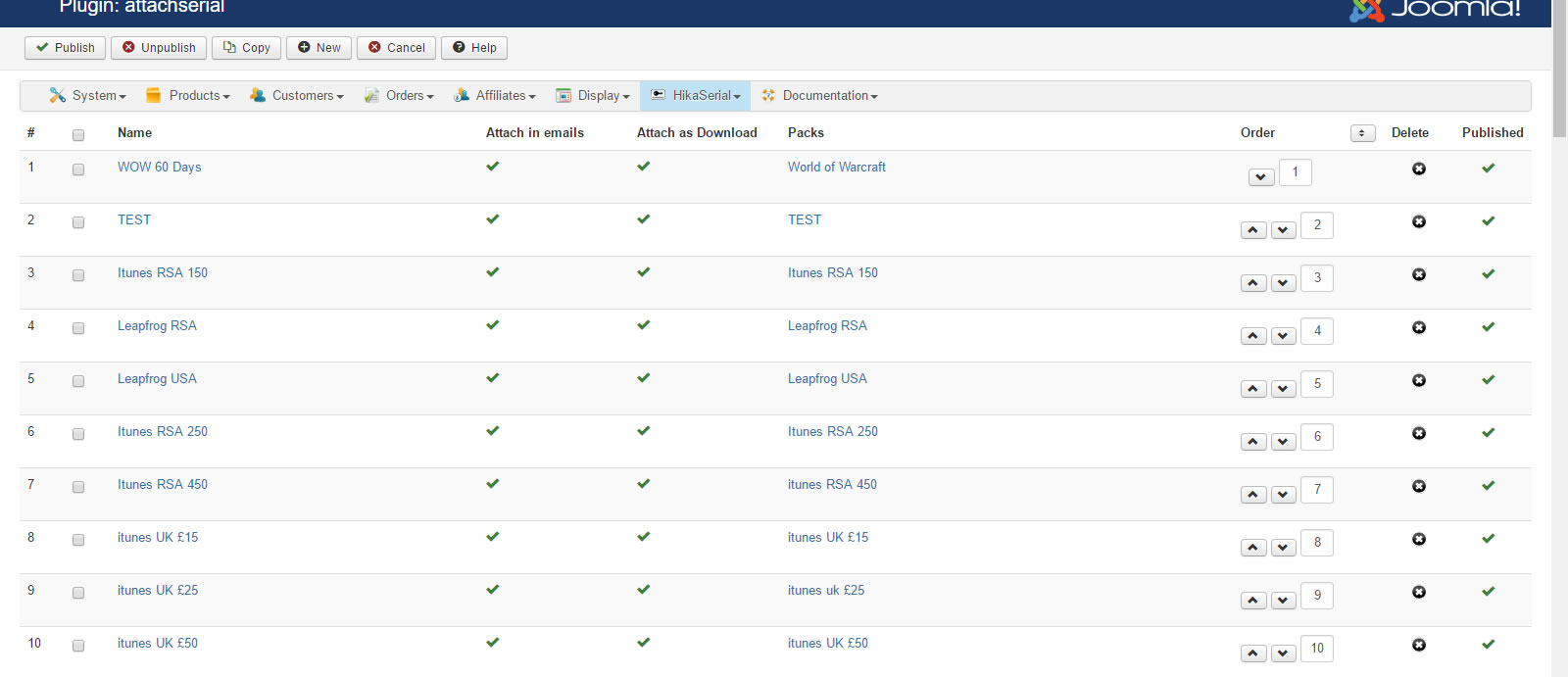Delete the itunes UK £15 entry
Viewport: 1568px width, 677px height.
[1418, 539]
